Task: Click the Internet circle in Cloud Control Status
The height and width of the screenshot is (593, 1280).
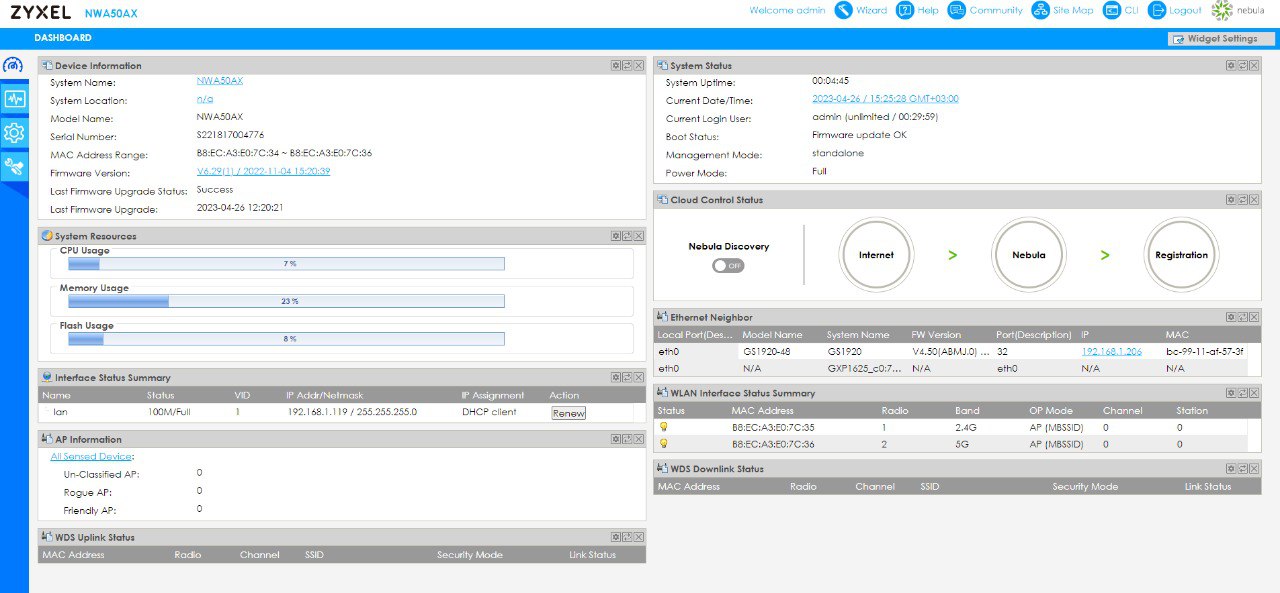Action: (876, 255)
